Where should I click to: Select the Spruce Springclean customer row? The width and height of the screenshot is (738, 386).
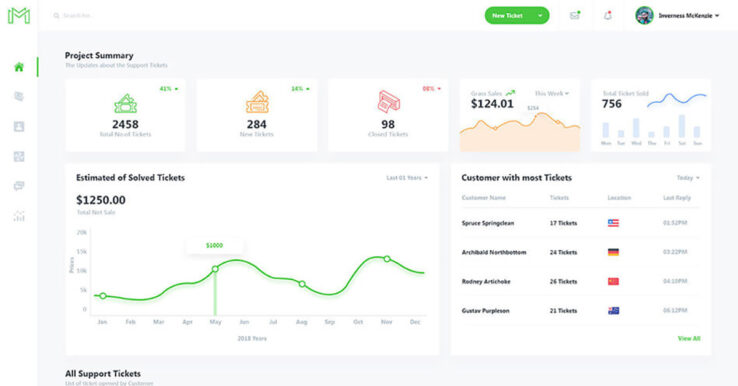pyautogui.click(x=580, y=223)
